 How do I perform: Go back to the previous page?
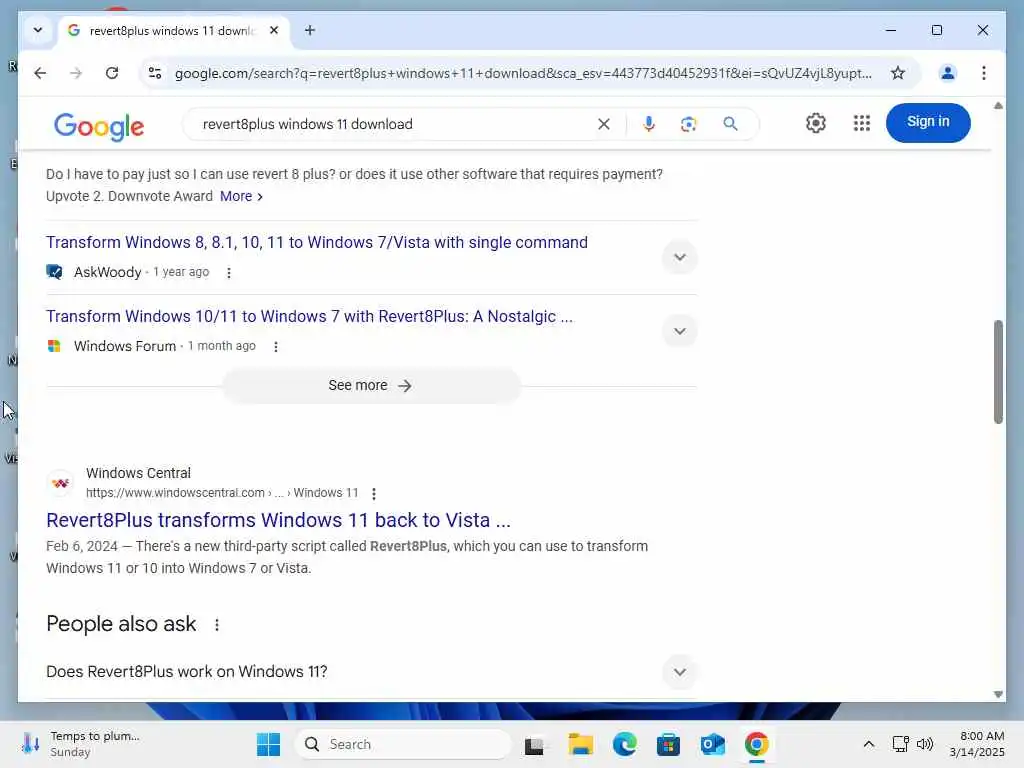40,73
